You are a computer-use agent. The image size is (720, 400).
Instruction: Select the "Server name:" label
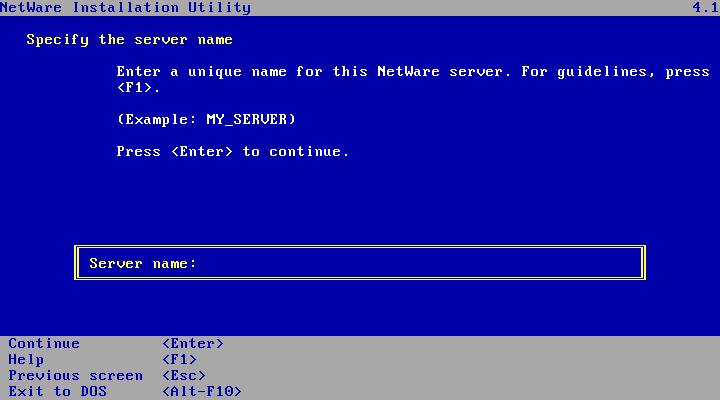[143, 263]
